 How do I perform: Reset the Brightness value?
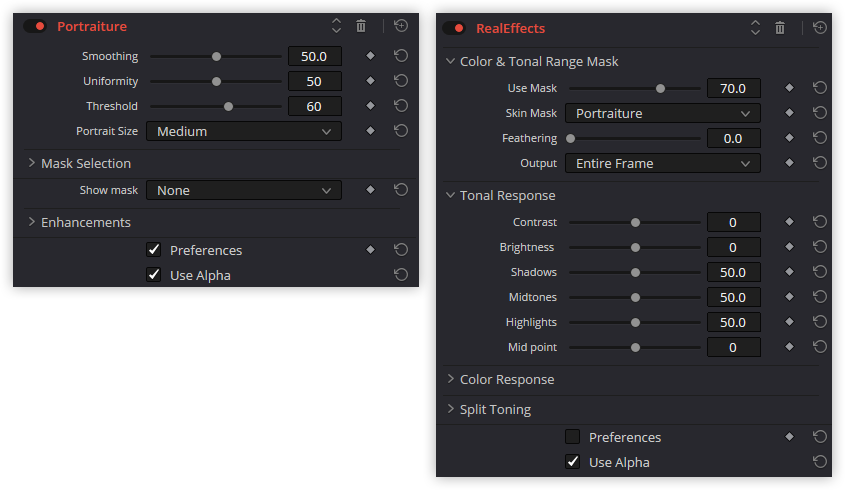coord(820,246)
